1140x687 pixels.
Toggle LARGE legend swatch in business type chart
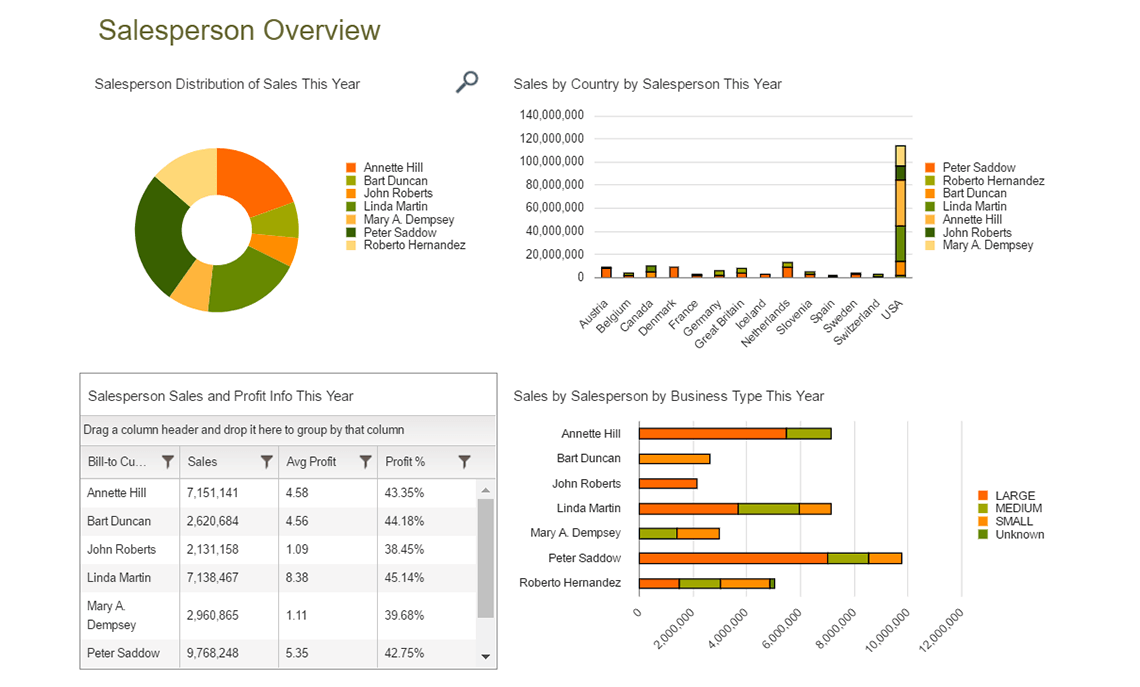983,496
